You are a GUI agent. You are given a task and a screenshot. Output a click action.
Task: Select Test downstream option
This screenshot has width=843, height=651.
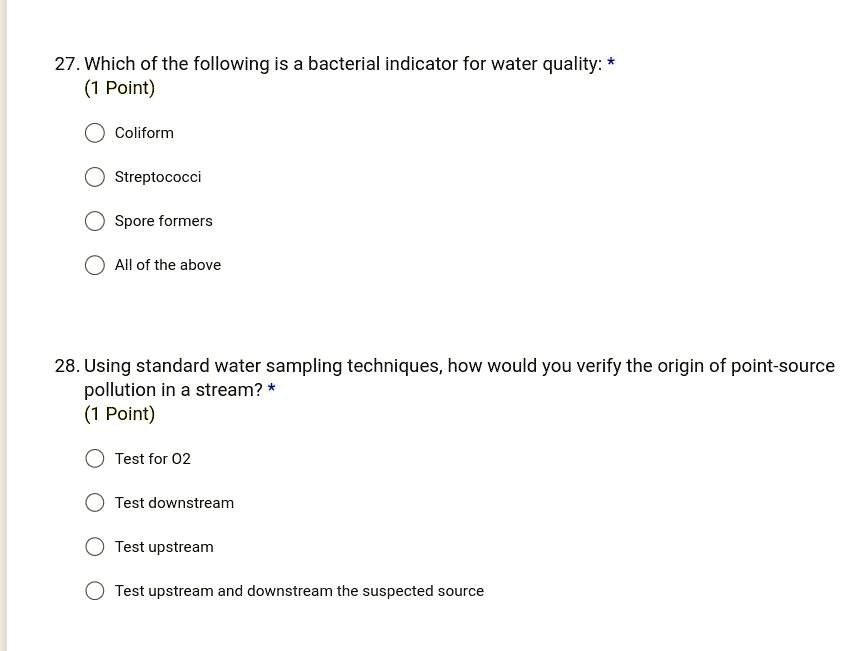coord(94,502)
